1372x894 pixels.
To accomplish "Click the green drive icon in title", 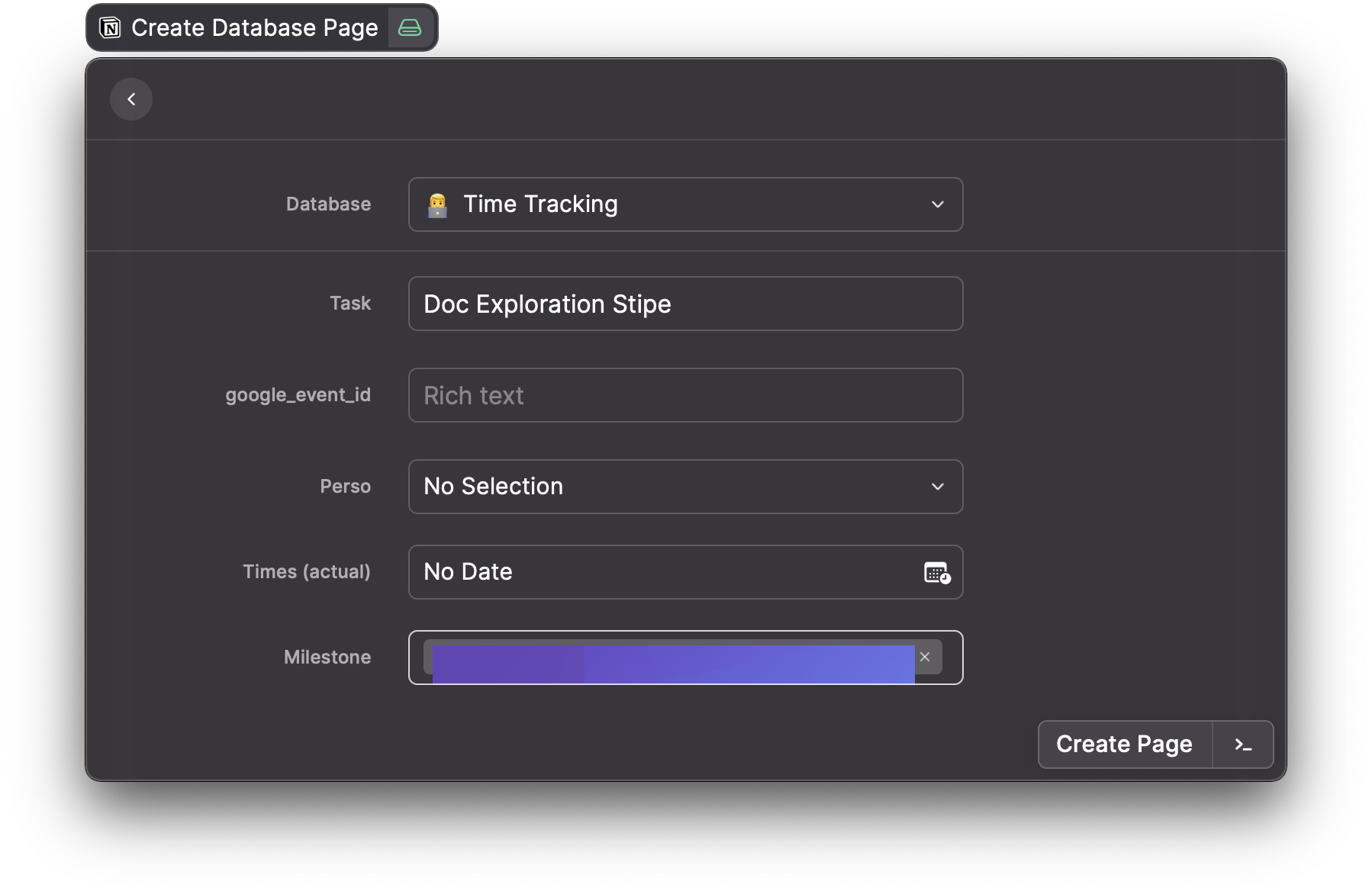I will click(x=410, y=28).
